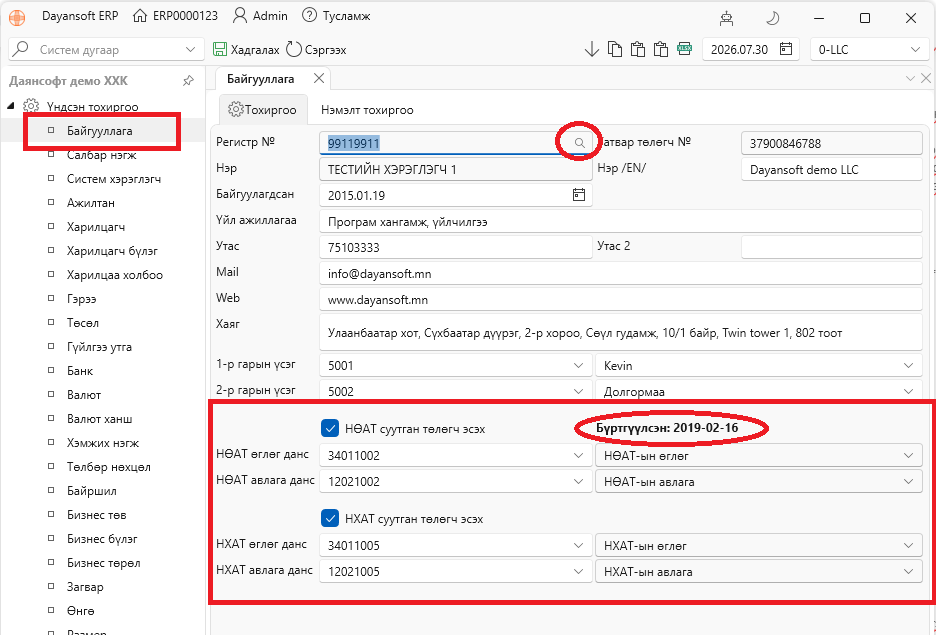Click the Нэр field ТЕСТИЙН ХЭРЭГЛЭГЧ 1
The height and width of the screenshot is (635, 936).
pos(456,169)
